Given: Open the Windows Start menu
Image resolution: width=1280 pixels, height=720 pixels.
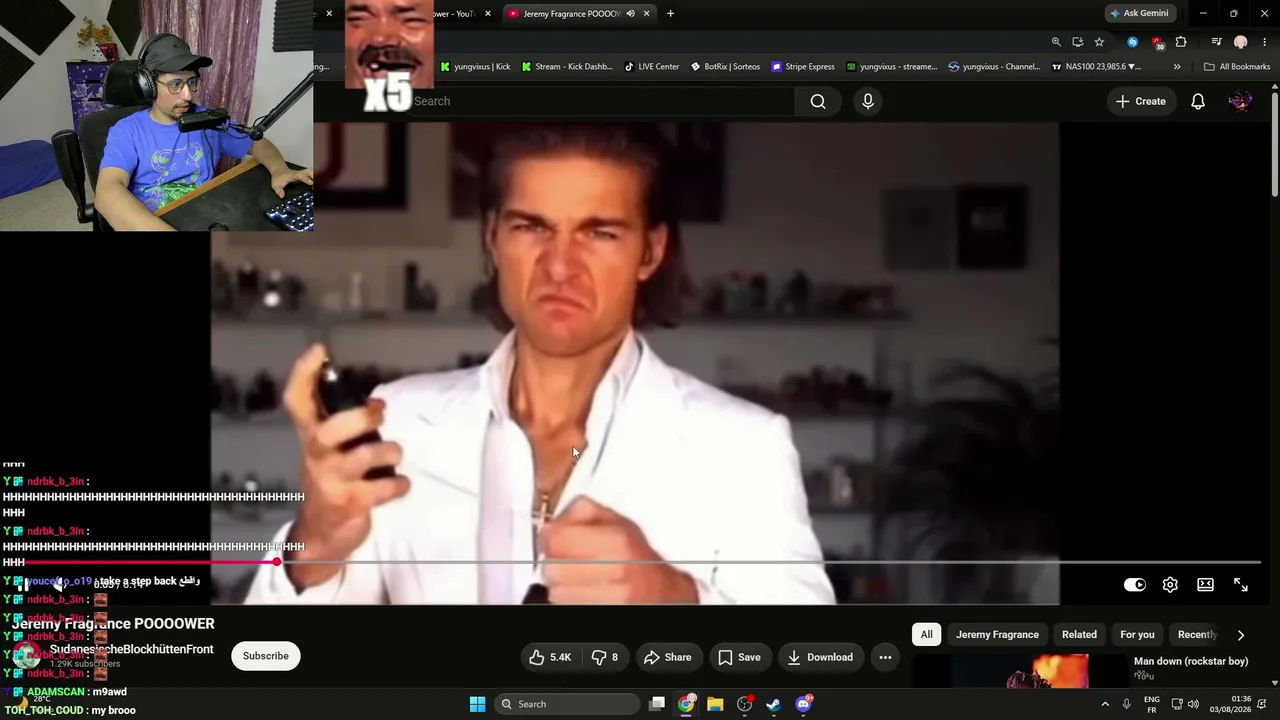Looking at the screenshot, I should tap(477, 704).
